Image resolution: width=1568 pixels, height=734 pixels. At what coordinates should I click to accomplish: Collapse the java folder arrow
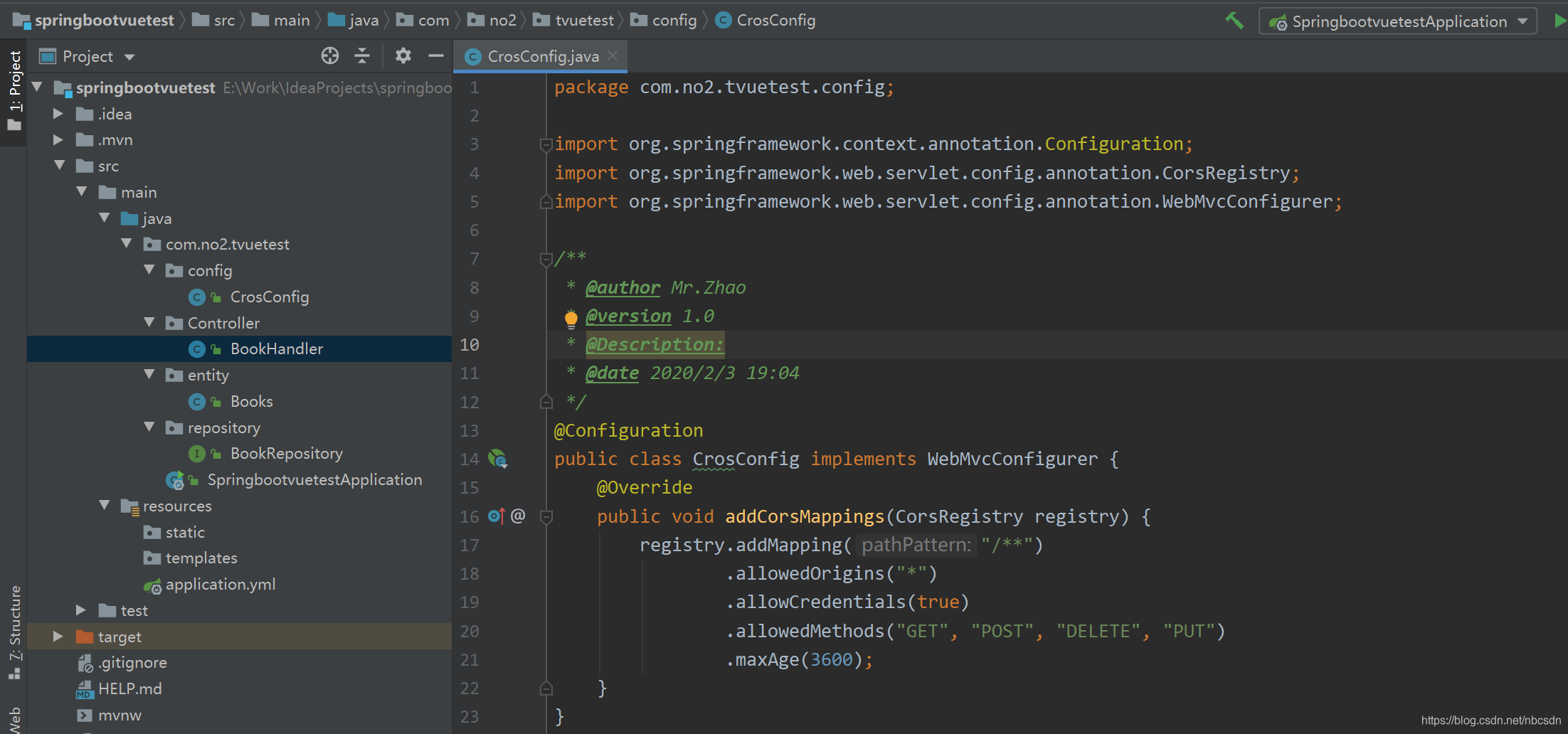pos(105,218)
